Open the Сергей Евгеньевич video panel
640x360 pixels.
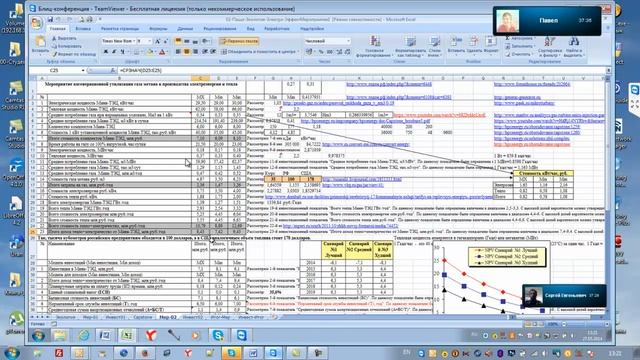(x=564, y=296)
